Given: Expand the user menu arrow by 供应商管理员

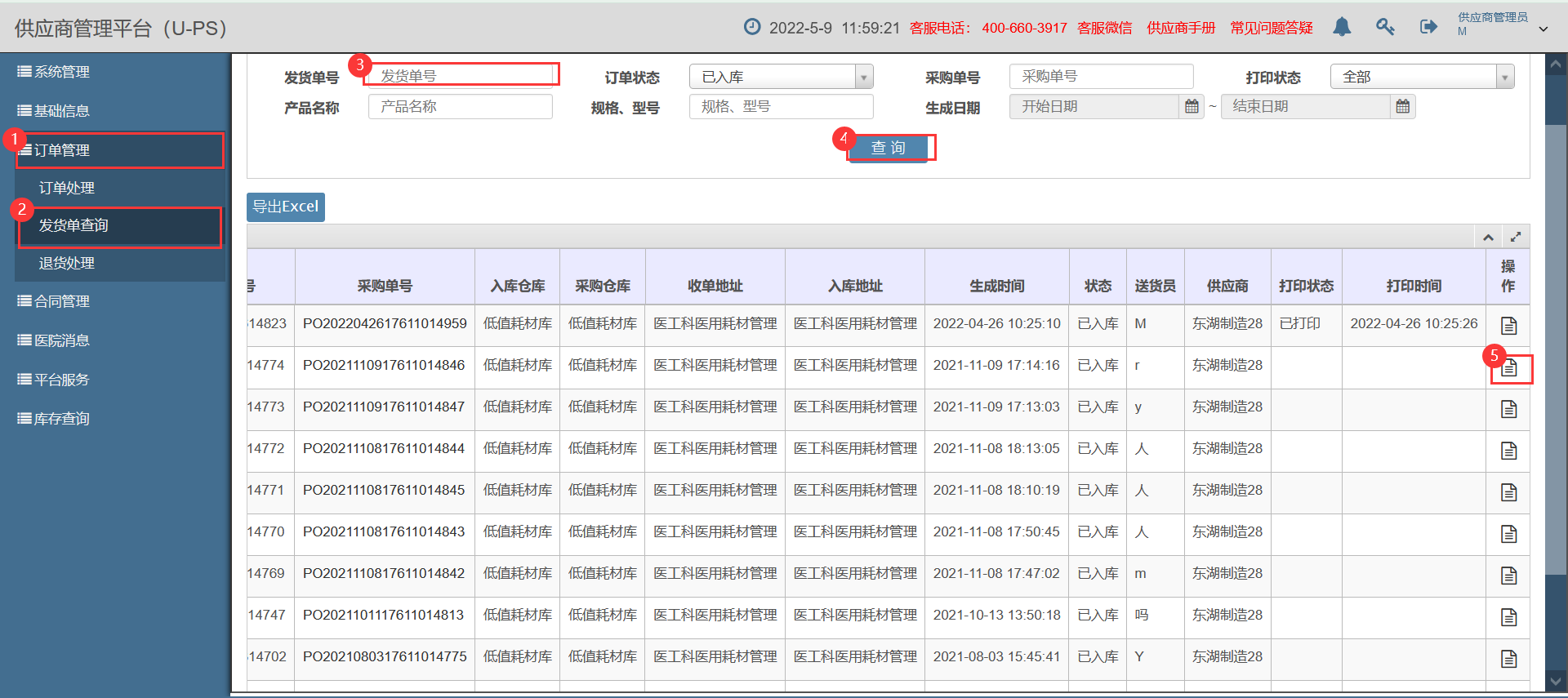Looking at the screenshot, I should [1543, 29].
